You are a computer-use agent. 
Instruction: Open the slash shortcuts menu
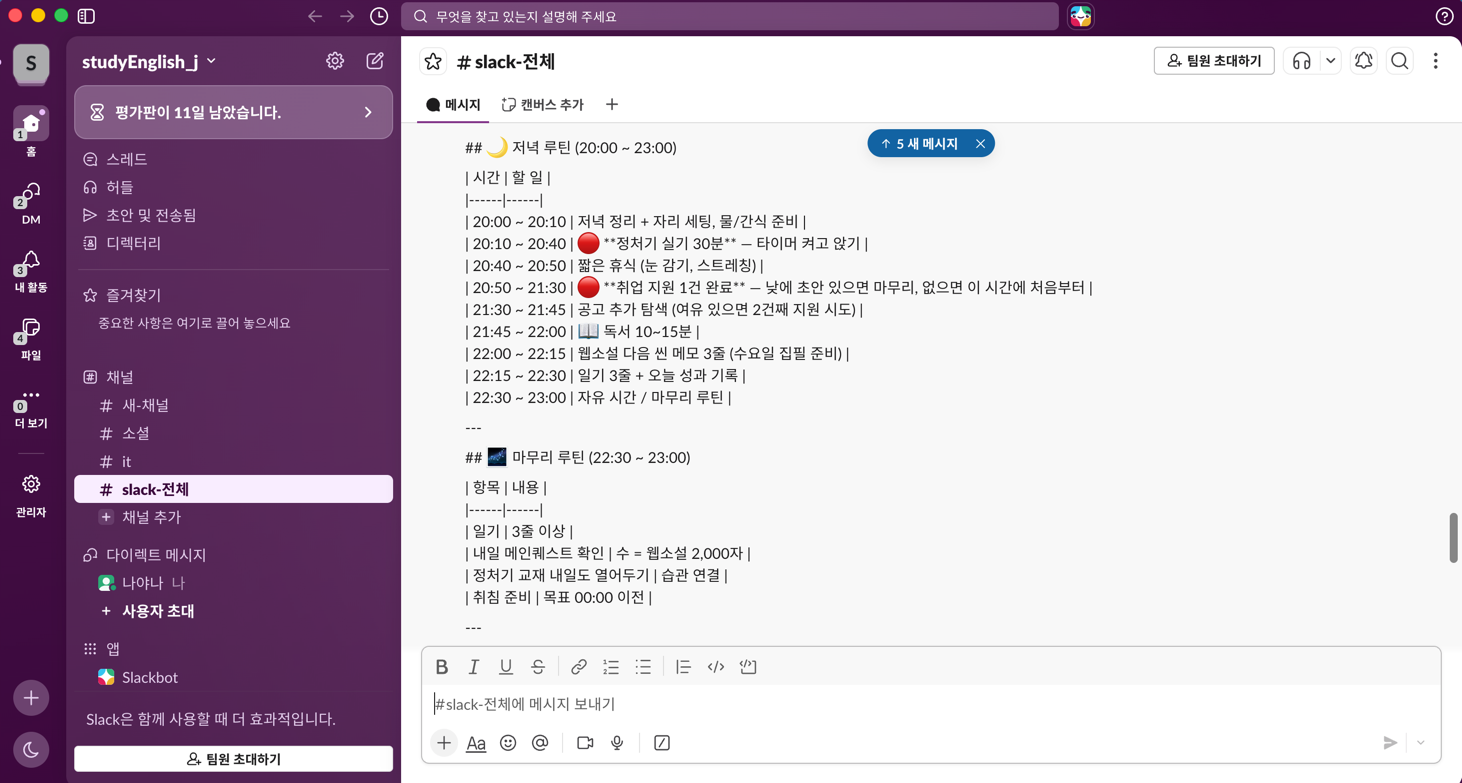[x=662, y=743]
